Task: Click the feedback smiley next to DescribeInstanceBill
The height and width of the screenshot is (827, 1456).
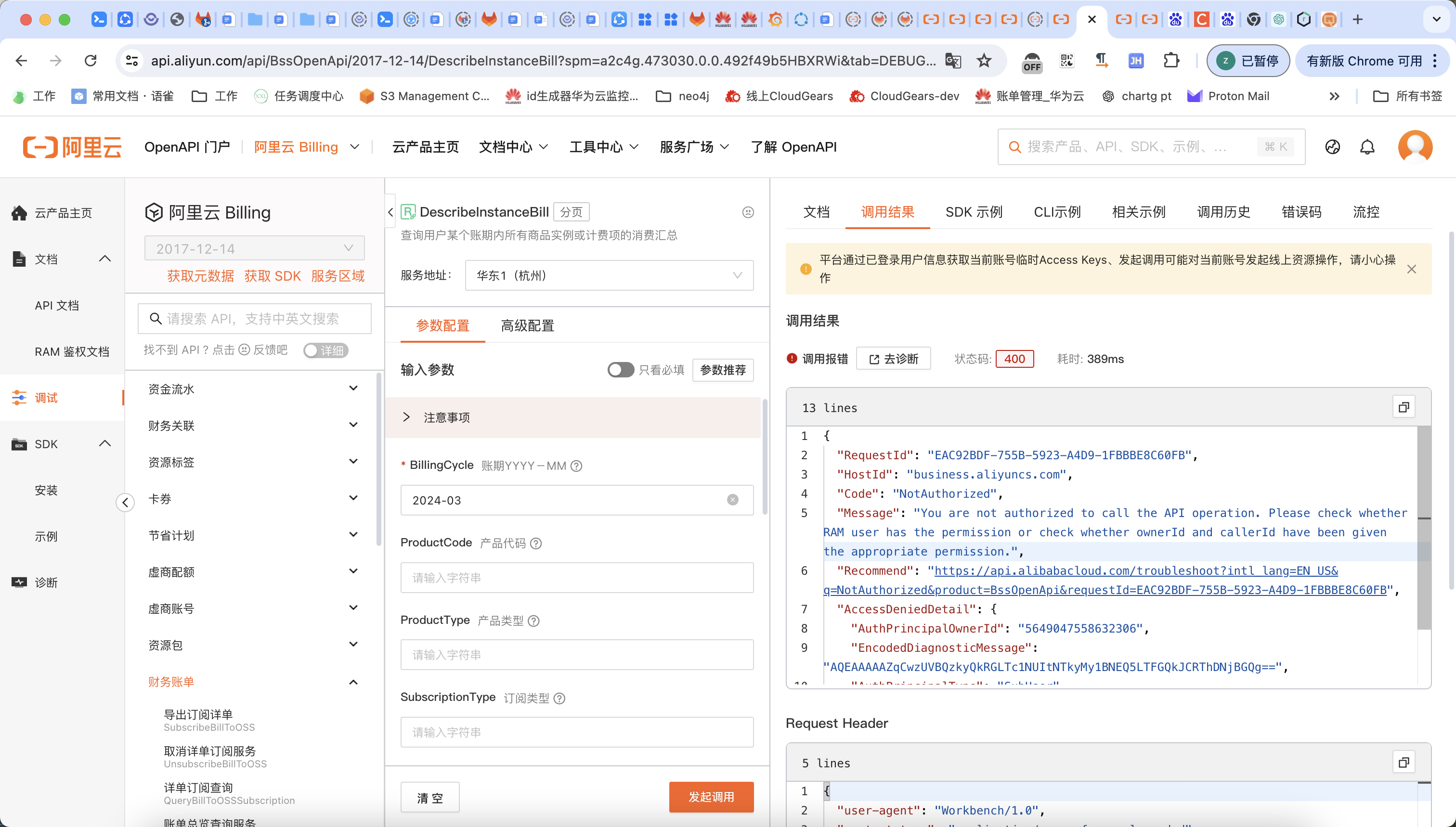Action: pos(748,212)
